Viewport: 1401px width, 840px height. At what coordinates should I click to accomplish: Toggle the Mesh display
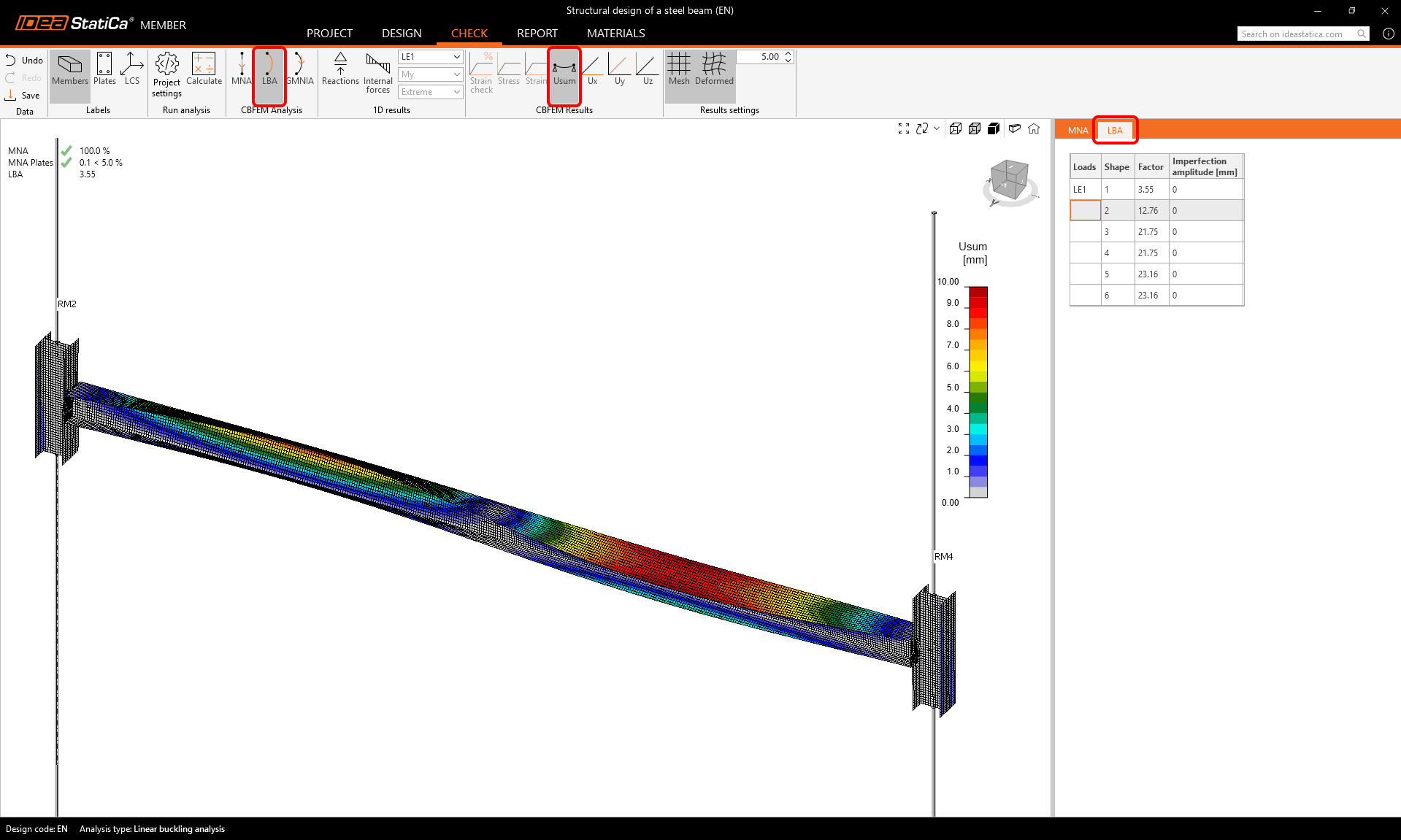tap(678, 69)
